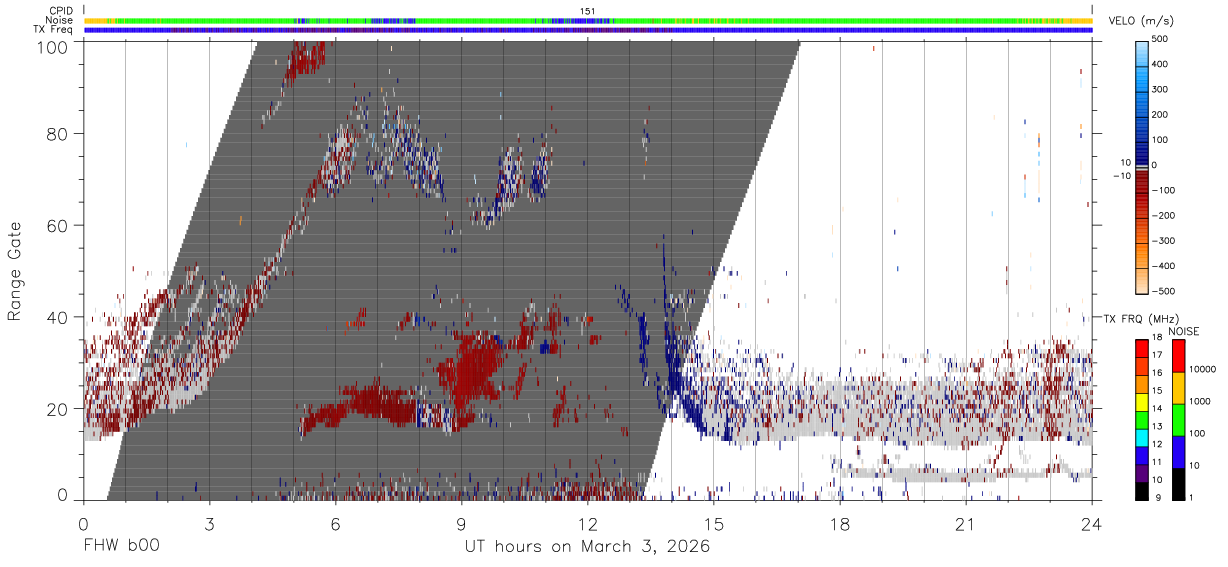The image size is (1228, 567).
Task: Click the x-axis tick label 9
Action: [x=461, y=523]
